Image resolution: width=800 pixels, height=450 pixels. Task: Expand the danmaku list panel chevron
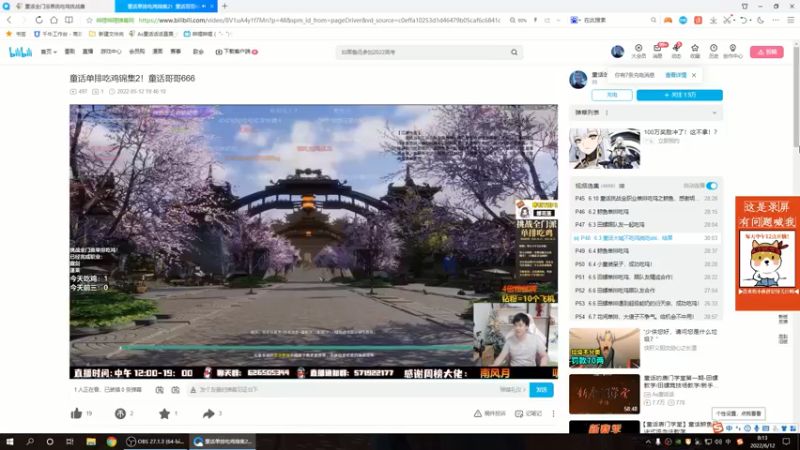point(714,113)
